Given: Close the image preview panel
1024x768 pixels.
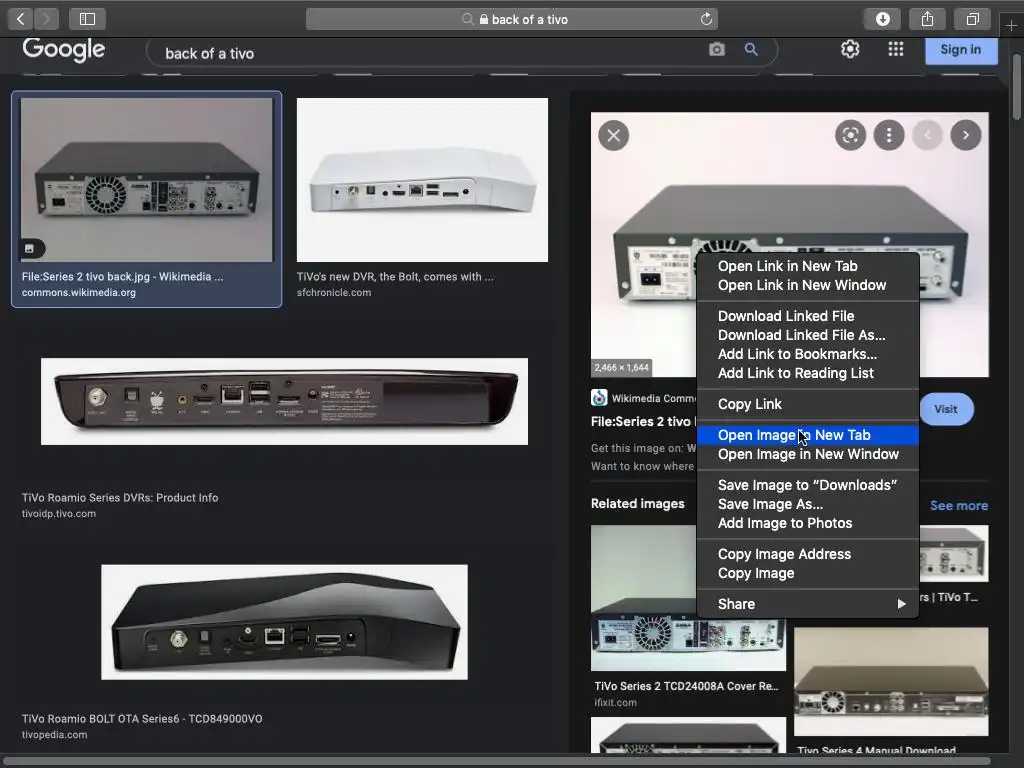Looking at the screenshot, I should [613, 135].
